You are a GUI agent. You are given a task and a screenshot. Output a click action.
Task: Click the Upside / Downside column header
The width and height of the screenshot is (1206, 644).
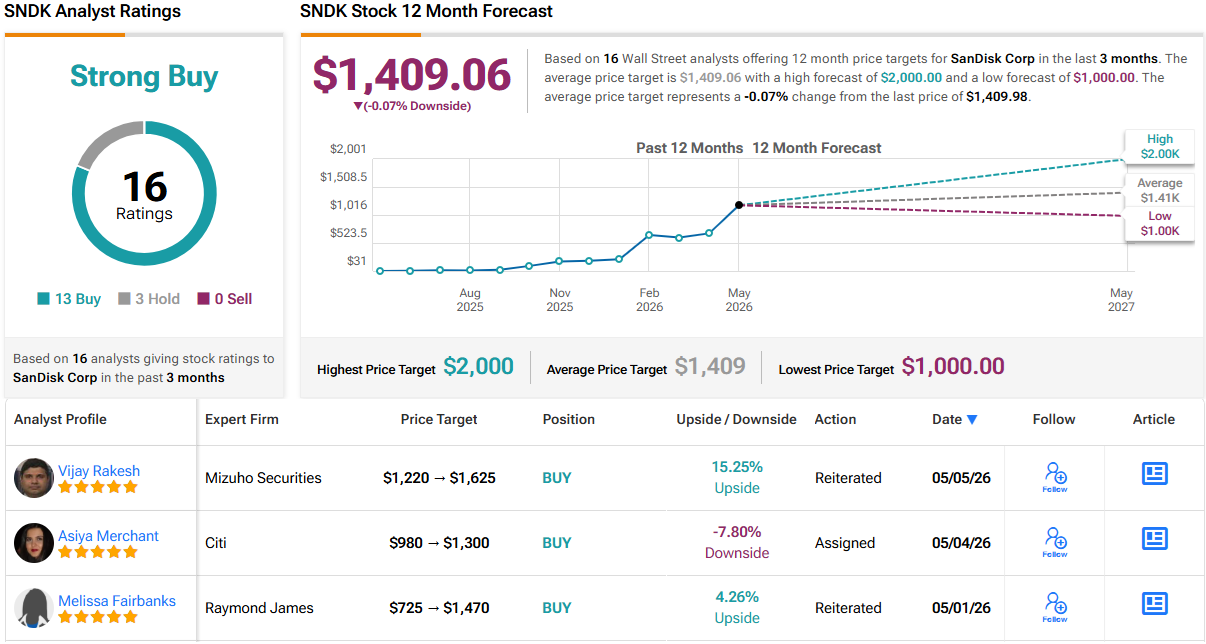(x=737, y=419)
